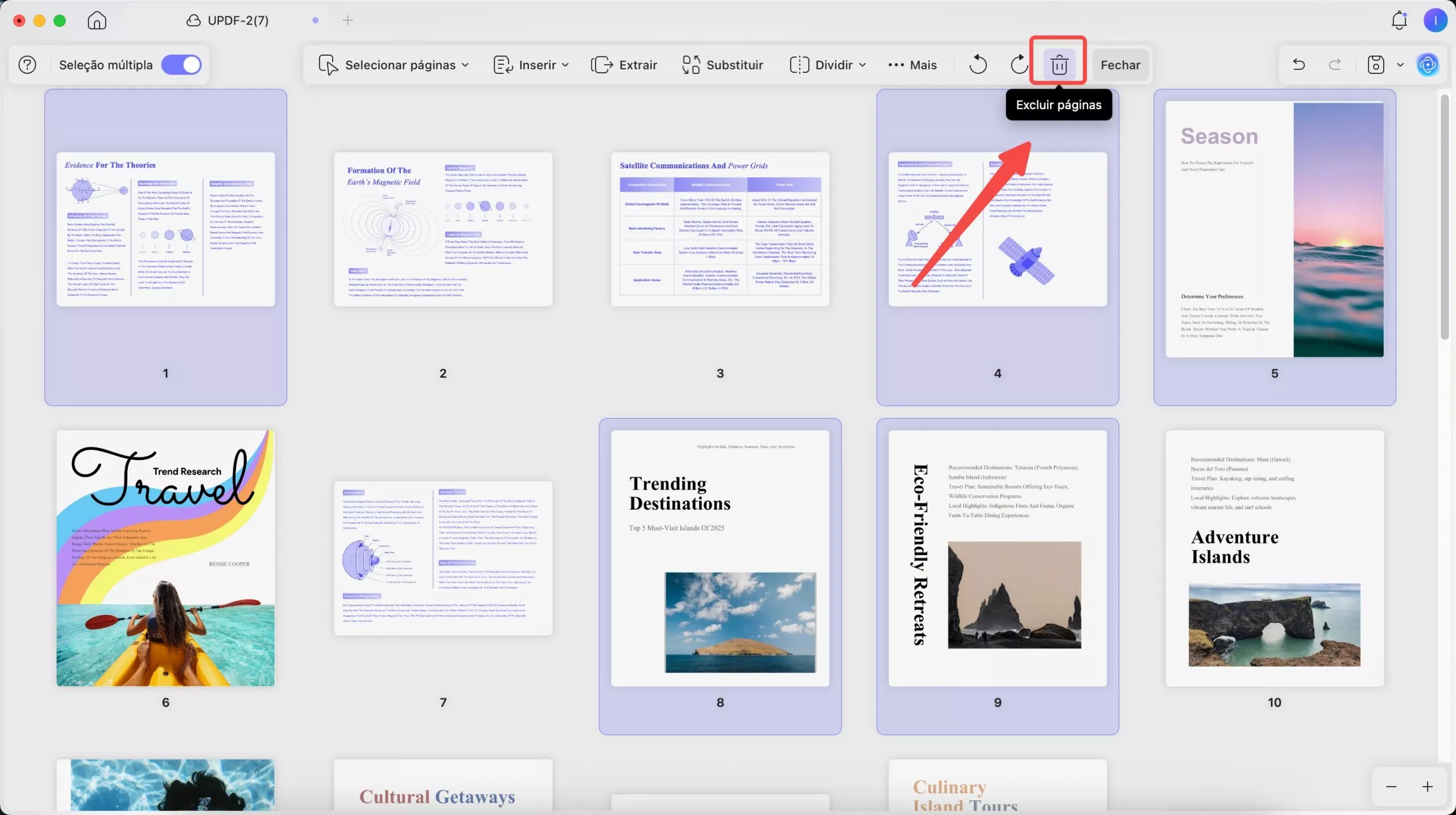Zoom out thumbnails with minus button
The image size is (1456, 815).
[1391, 787]
